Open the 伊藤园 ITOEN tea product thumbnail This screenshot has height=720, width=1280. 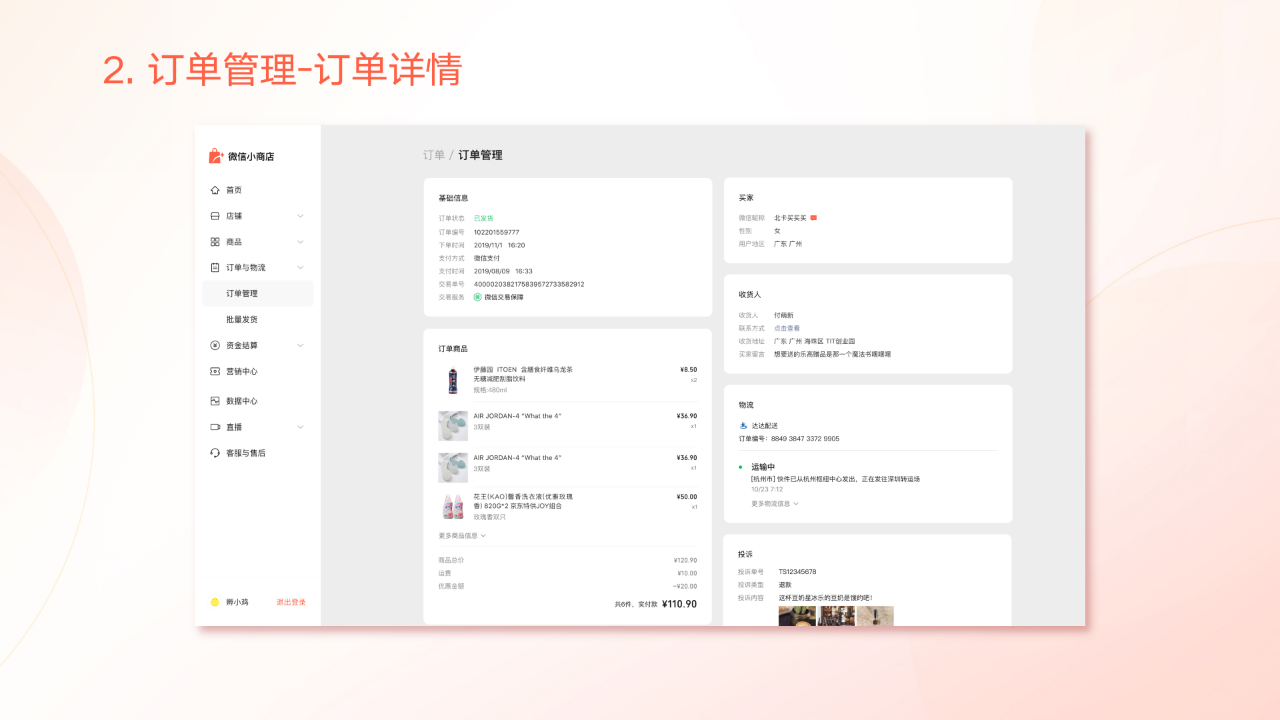[453, 380]
